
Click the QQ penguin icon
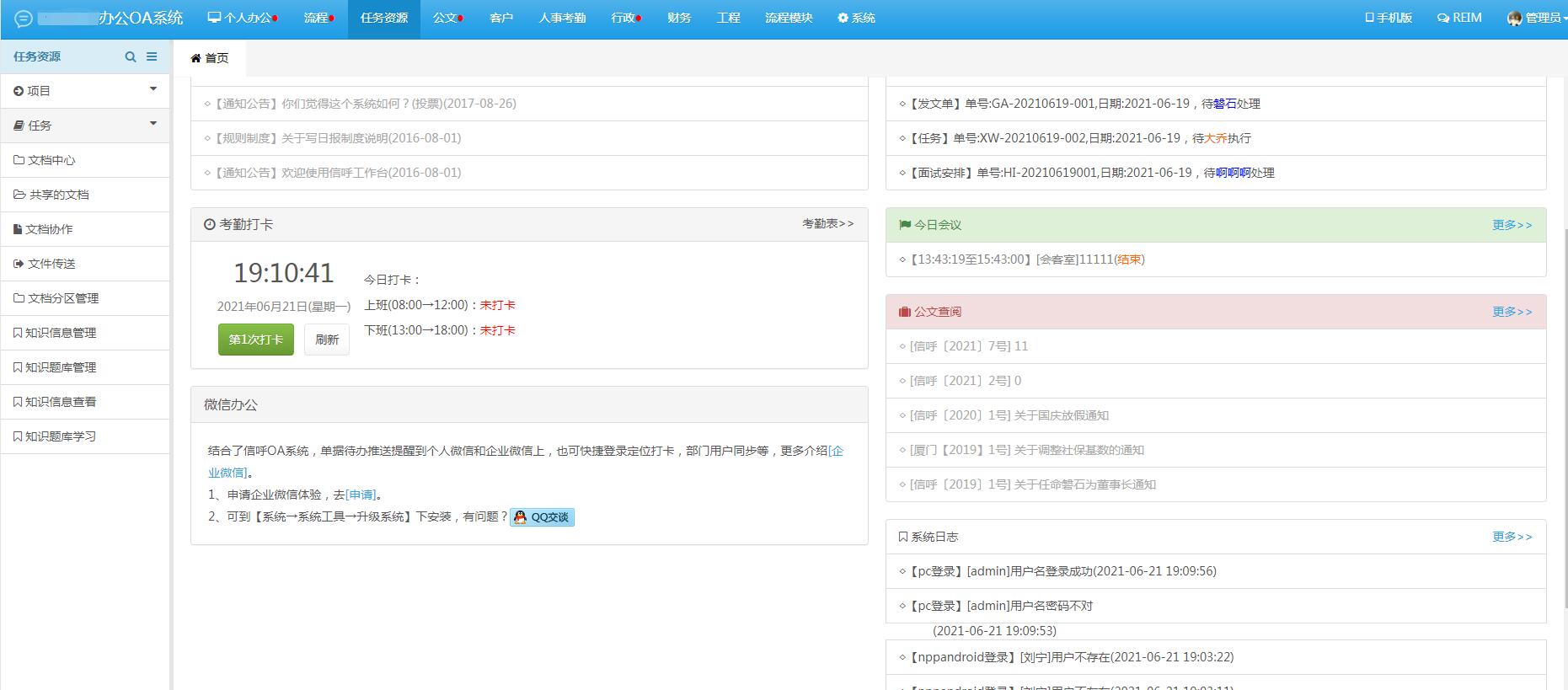coord(520,517)
